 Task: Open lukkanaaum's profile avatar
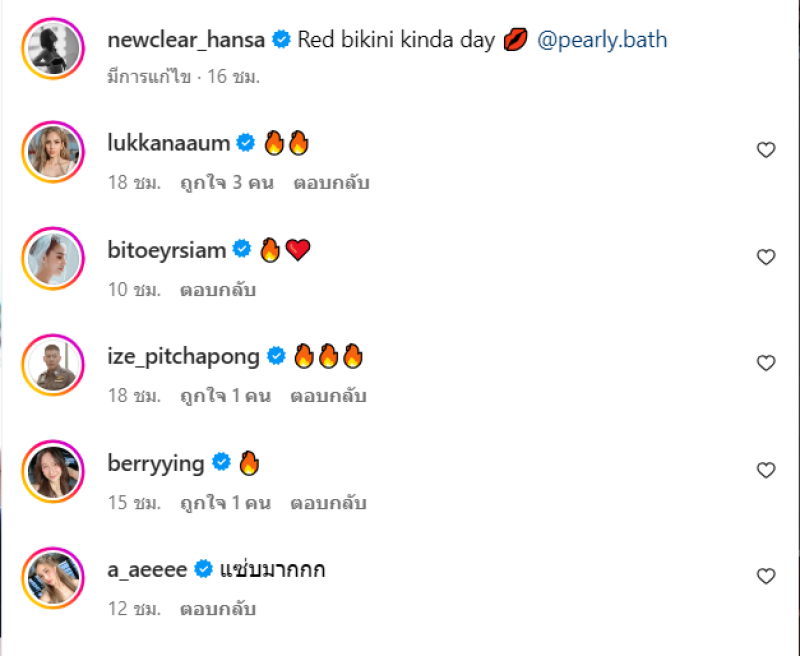click(53, 152)
